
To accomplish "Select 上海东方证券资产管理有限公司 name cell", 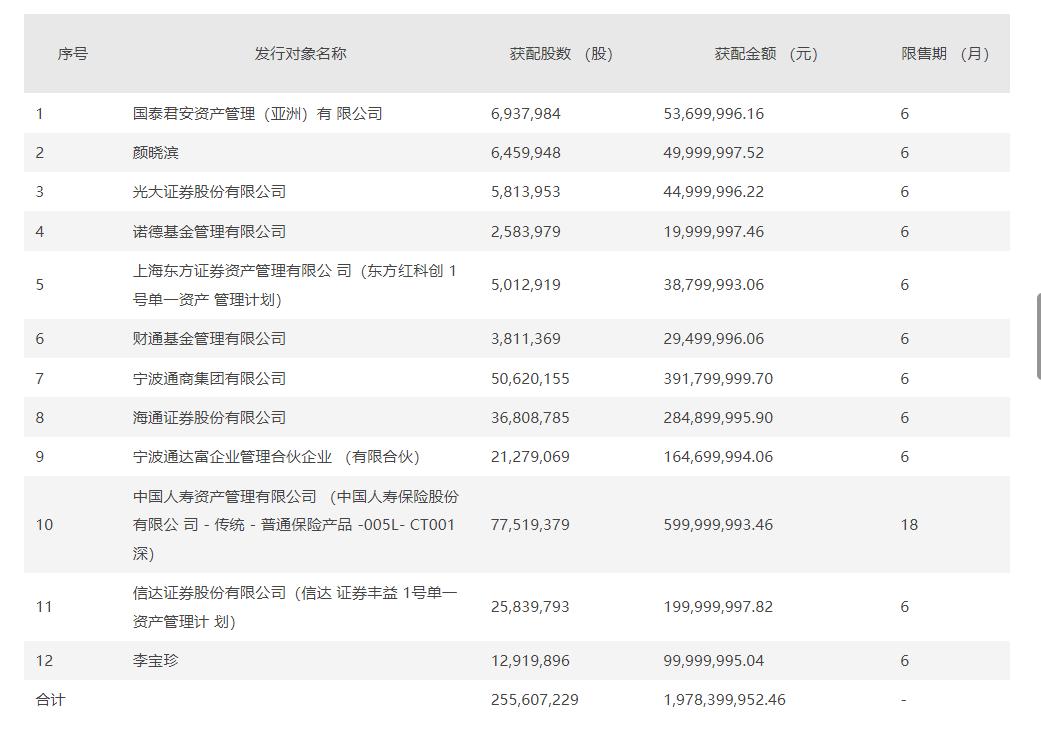I will 295,285.
